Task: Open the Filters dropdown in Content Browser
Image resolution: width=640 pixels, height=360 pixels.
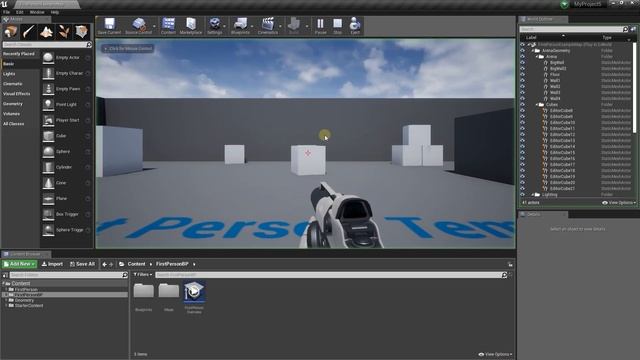Action: pos(143,275)
